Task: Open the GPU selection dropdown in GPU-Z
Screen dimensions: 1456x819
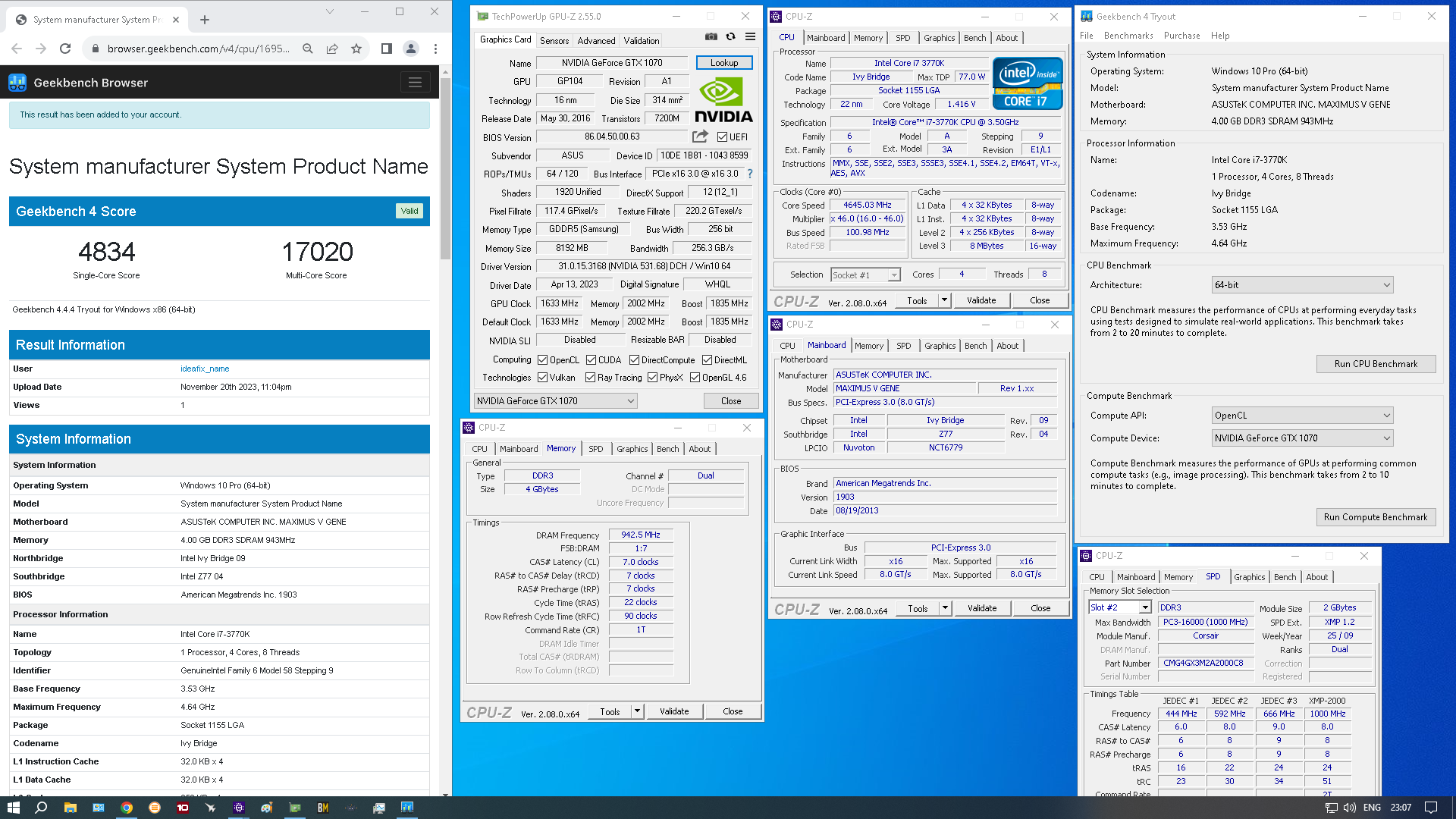Action: point(555,401)
